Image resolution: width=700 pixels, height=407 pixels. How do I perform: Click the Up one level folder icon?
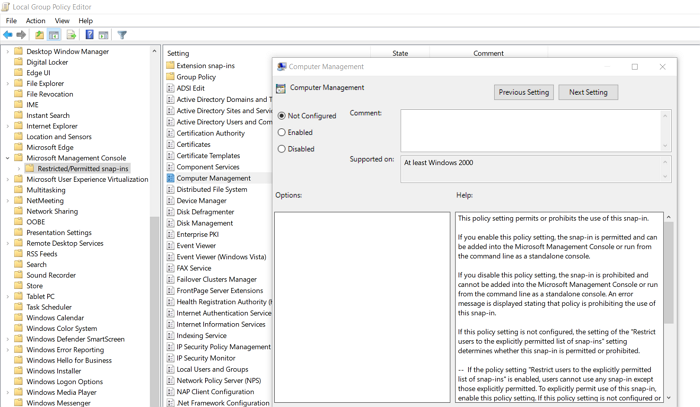pyautogui.click(x=39, y=35)
